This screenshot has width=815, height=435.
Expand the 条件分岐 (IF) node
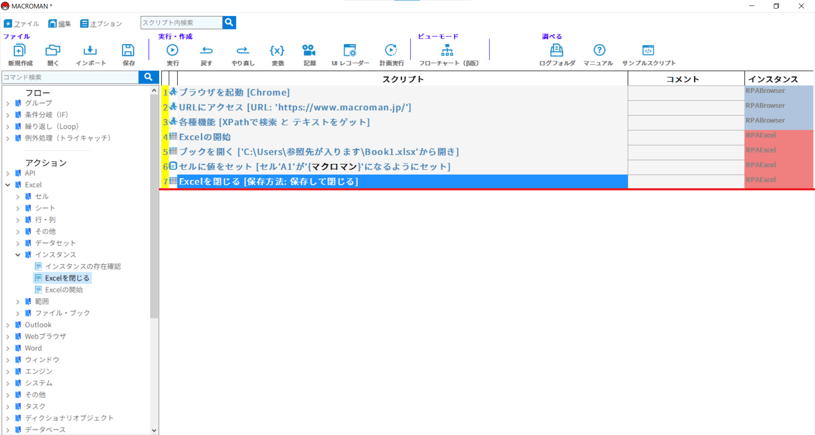coord(8,115)
